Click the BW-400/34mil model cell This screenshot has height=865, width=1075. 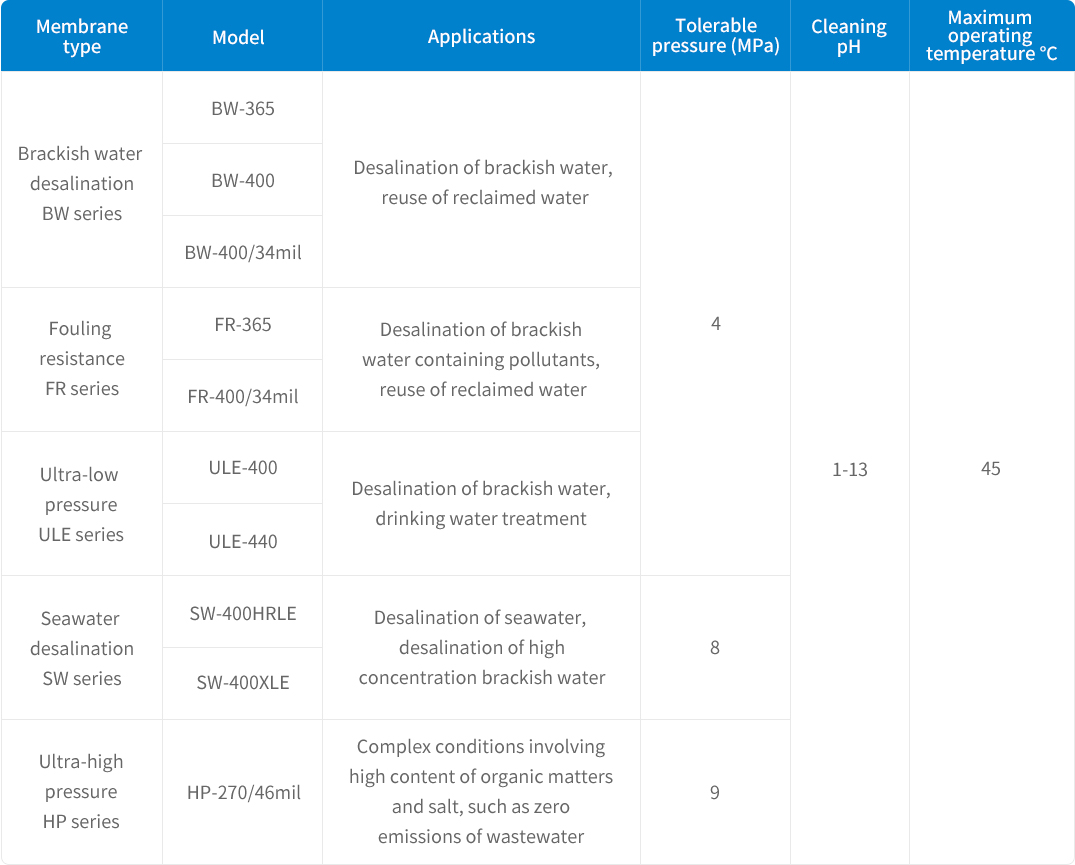242,252
